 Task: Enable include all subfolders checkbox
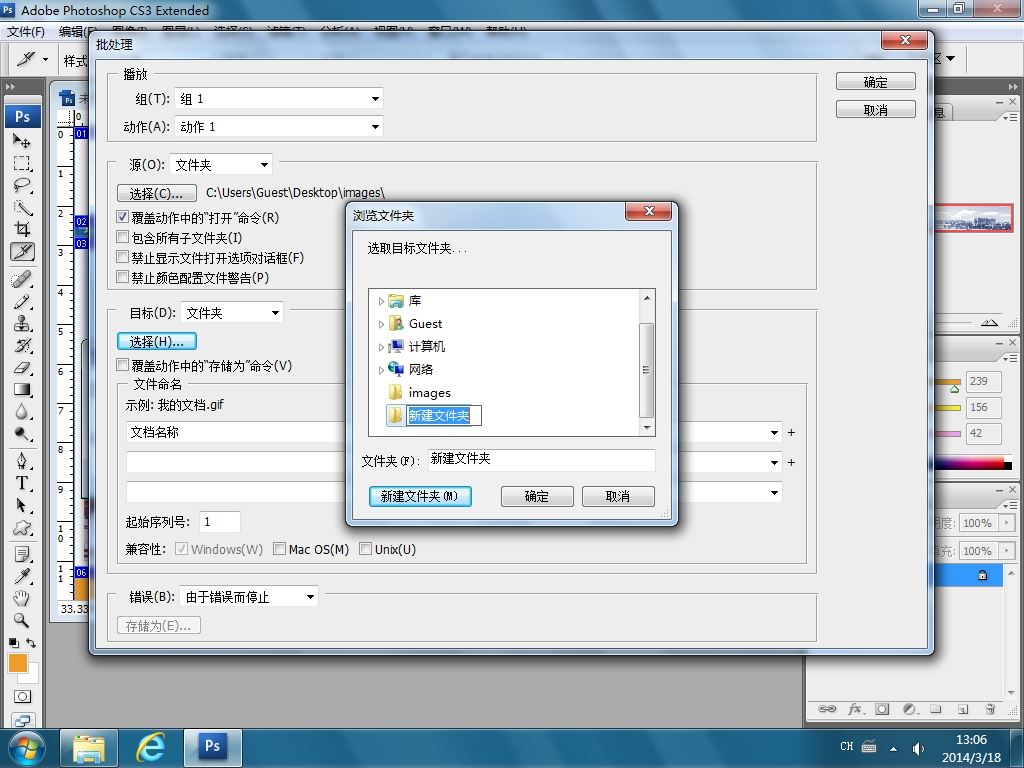point(122,237)
